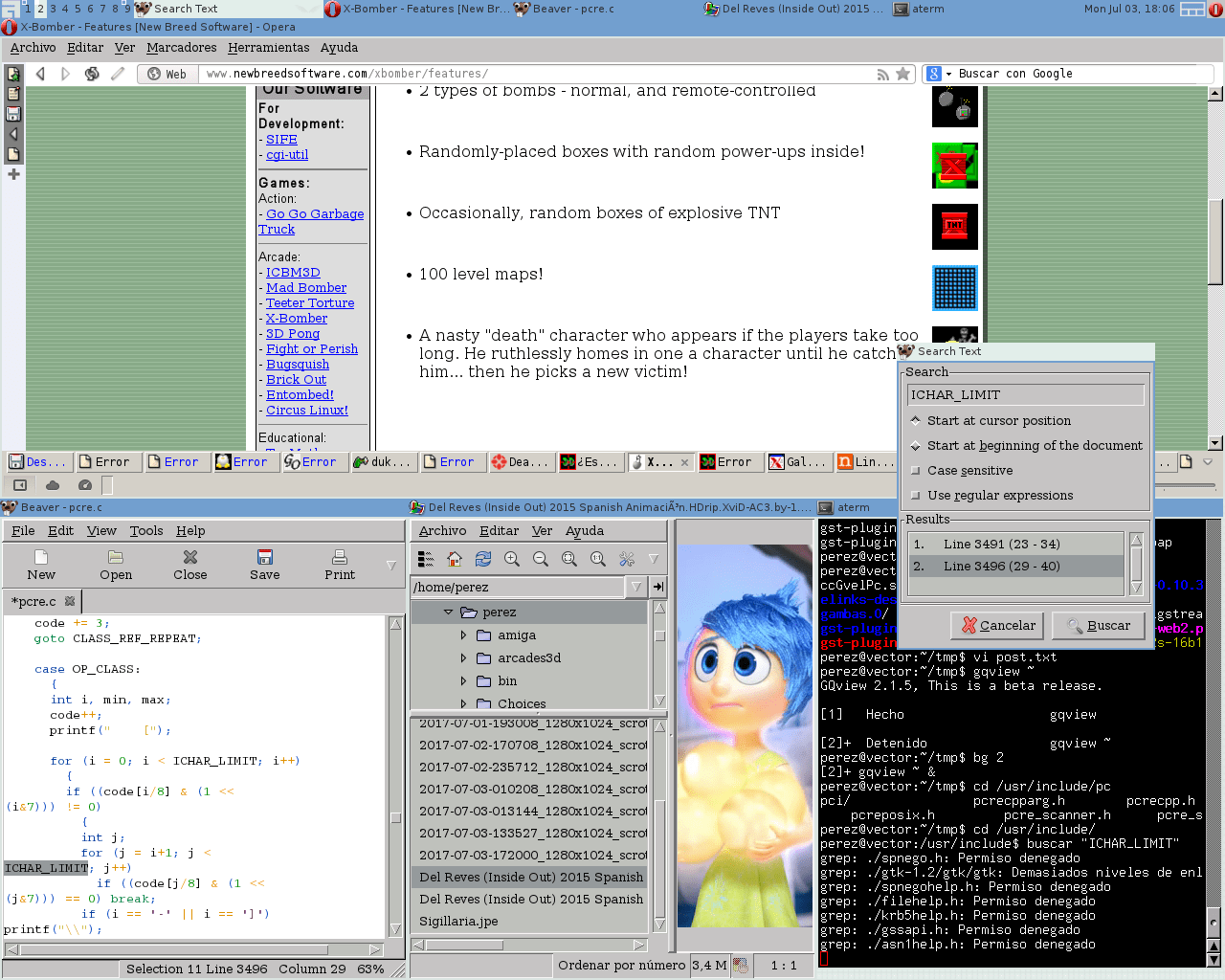Open the Teeter Torture link
This screenshot has width=1225, height=980.
pyautogui.click(x=310, y=303)
